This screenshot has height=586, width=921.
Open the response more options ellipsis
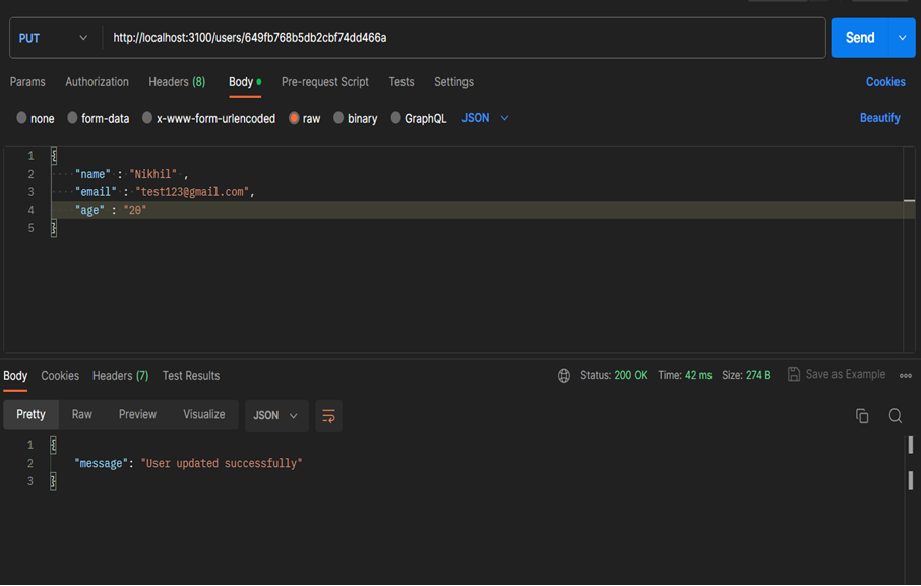click(x=906, y=376)
